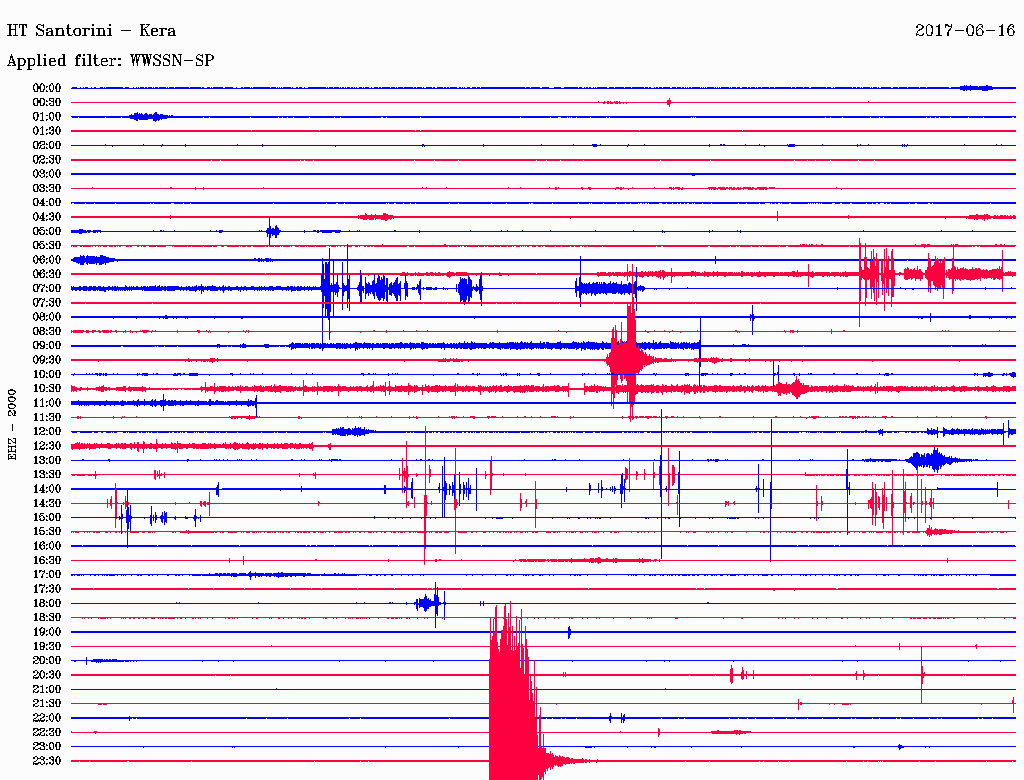1024x780 pixels.
Task: Select the 11:00 time label
Action: pyautogui.click(x=47, y=403)
